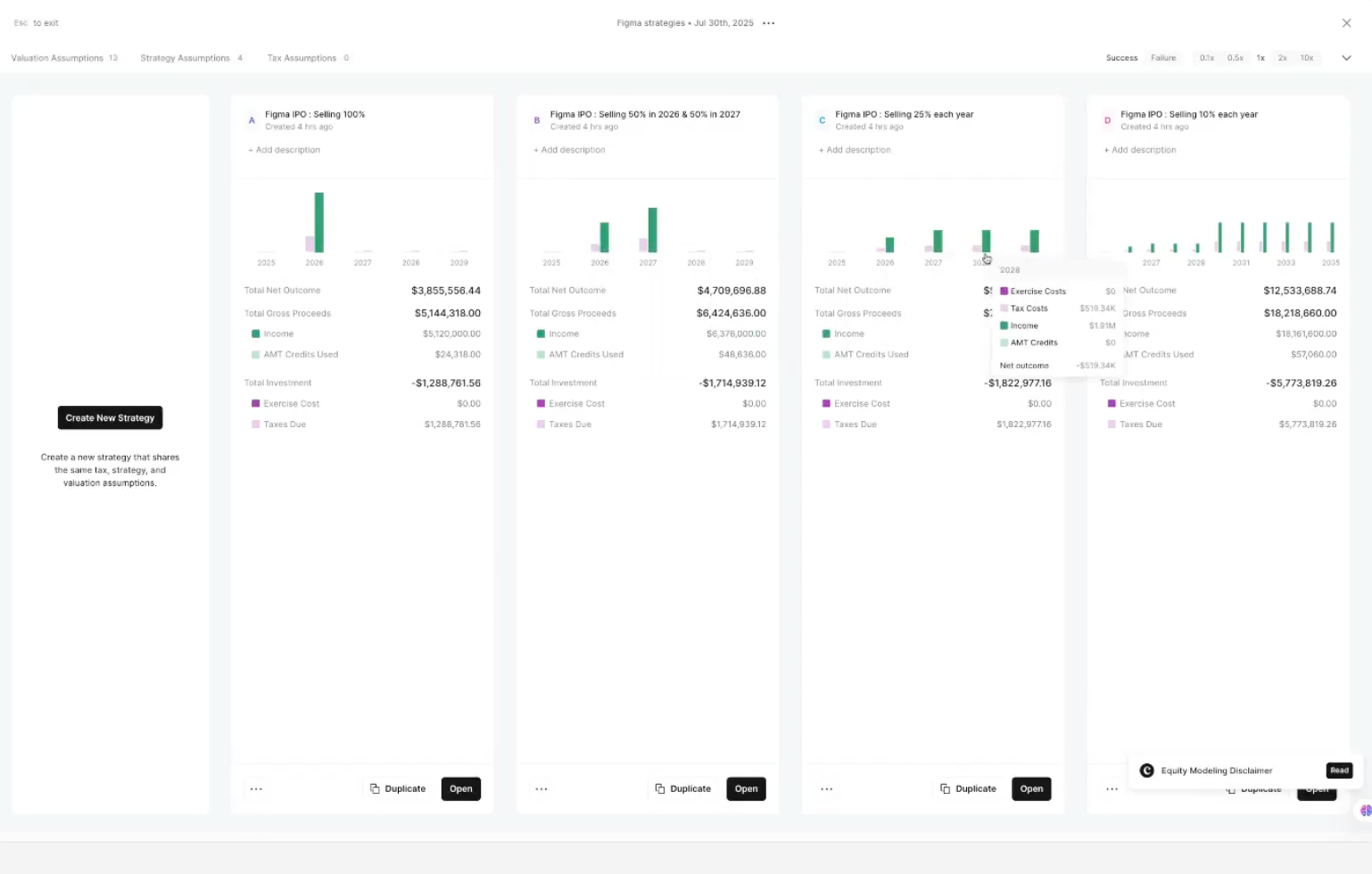This screenshot has width=1372, height=874.
Task: Choose the 0.1x multiplier option
Action: point(1207,58)
